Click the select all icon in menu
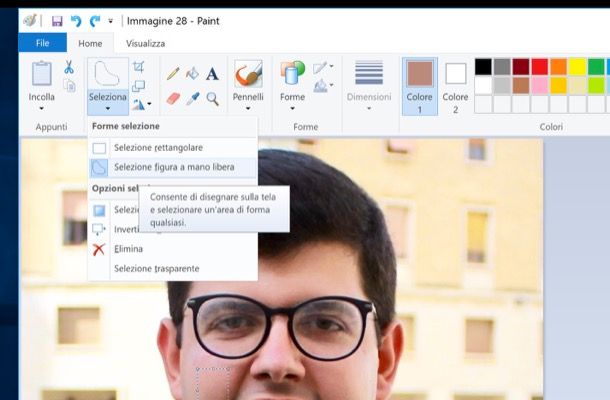This screenshot has width=610, height=400. tap(99, 211)
